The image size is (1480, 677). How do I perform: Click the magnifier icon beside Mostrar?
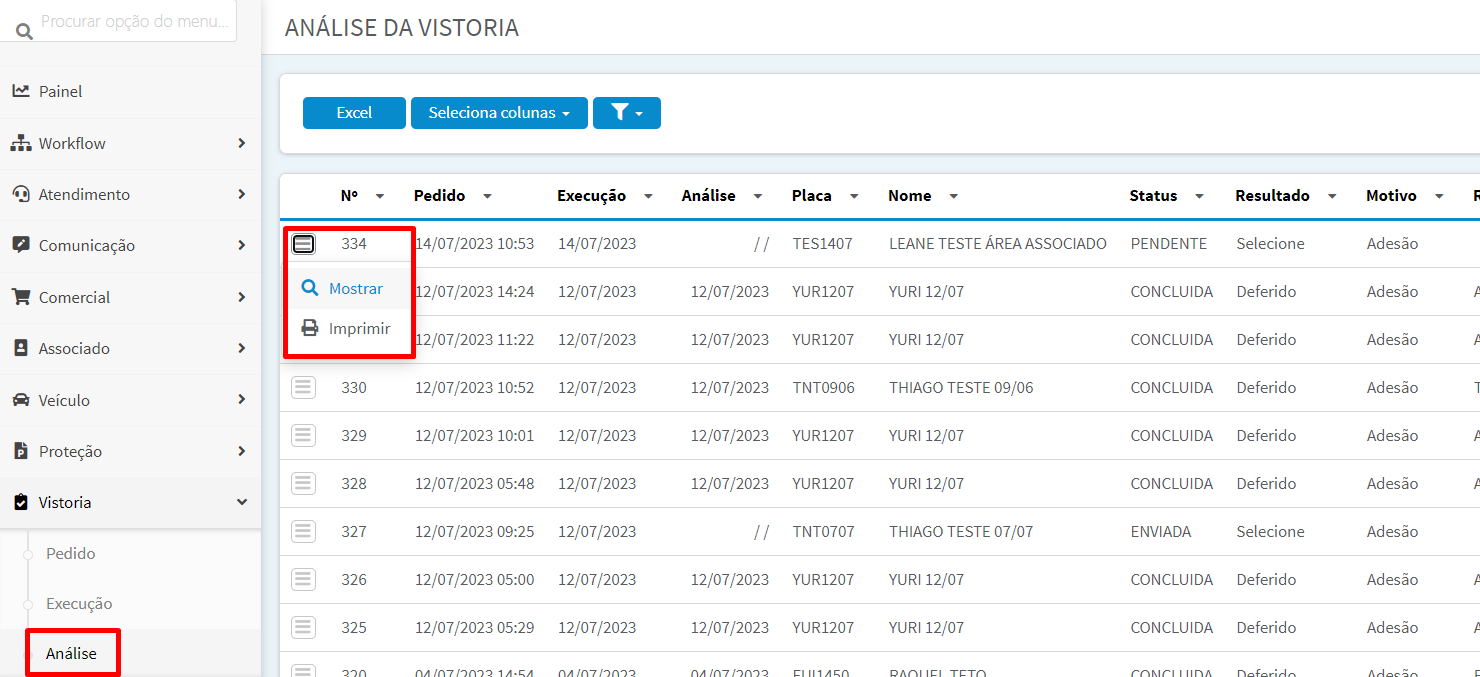tap(310, 288)
